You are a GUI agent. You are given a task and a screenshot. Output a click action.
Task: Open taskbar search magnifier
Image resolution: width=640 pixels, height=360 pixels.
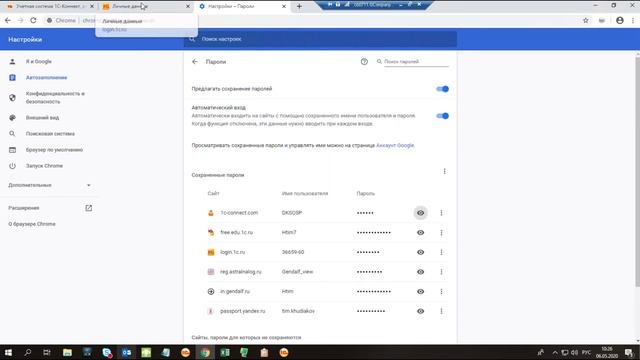pos(28,353)
